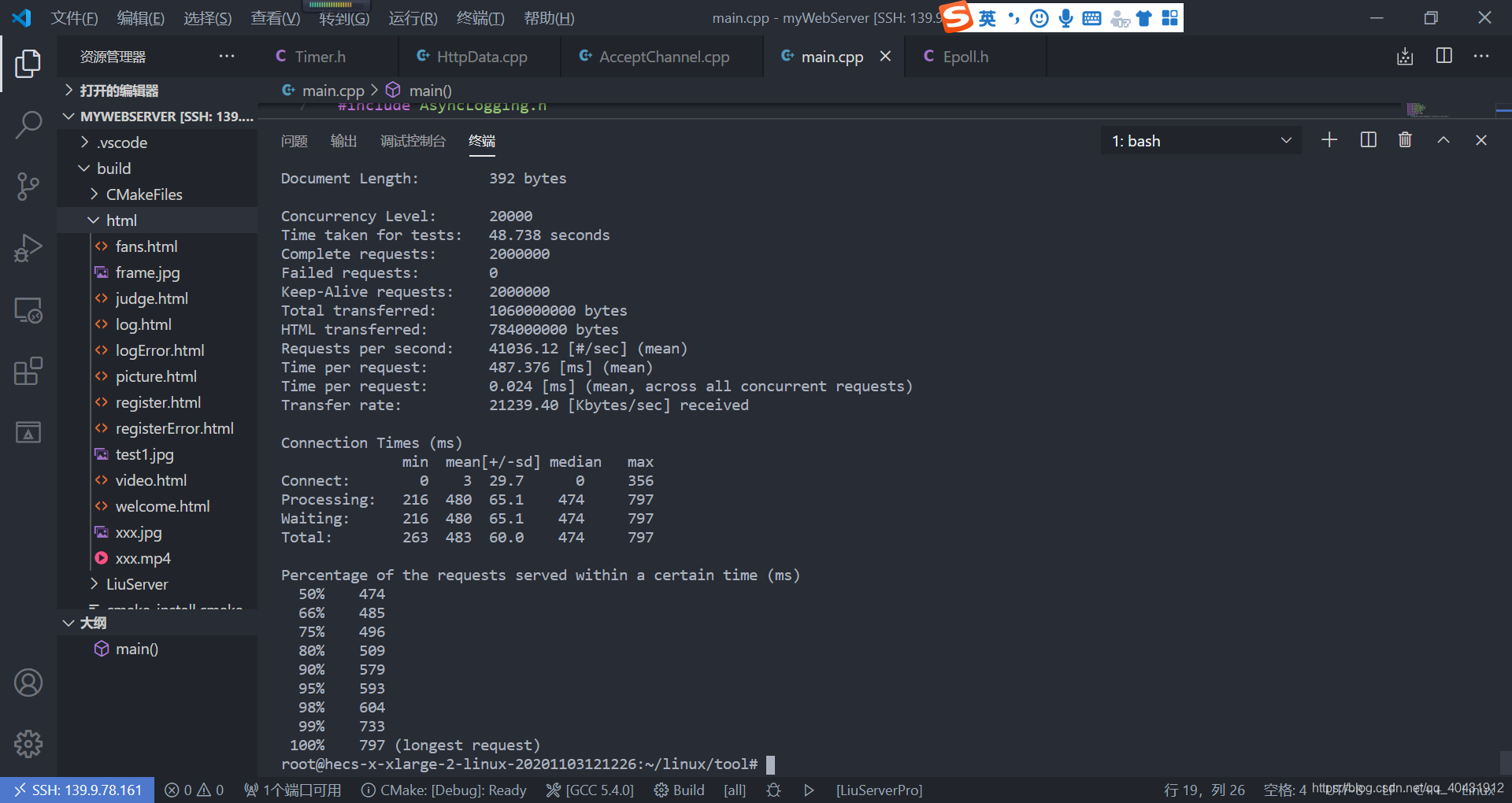Open Explorer panel more actions ellipsis

coord(227,56)
